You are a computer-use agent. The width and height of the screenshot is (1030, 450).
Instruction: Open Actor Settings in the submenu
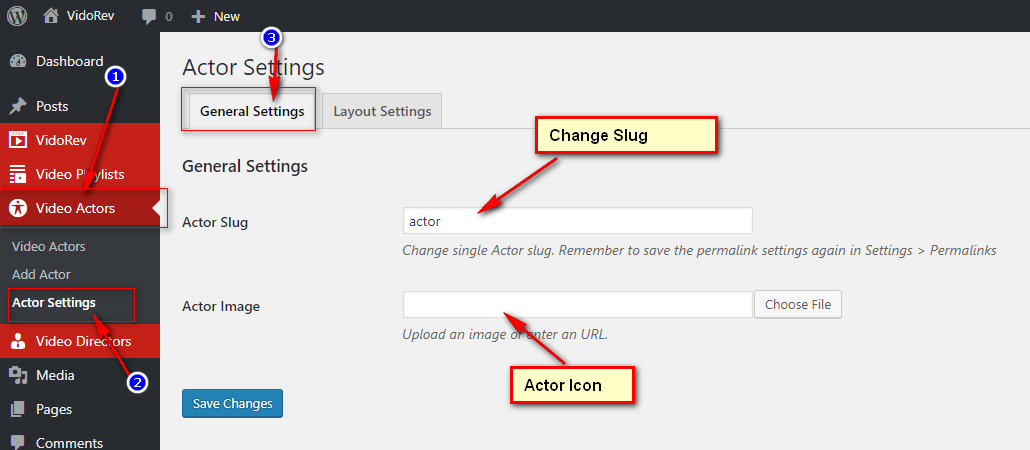pyautogui.click(x=54, y=302)
